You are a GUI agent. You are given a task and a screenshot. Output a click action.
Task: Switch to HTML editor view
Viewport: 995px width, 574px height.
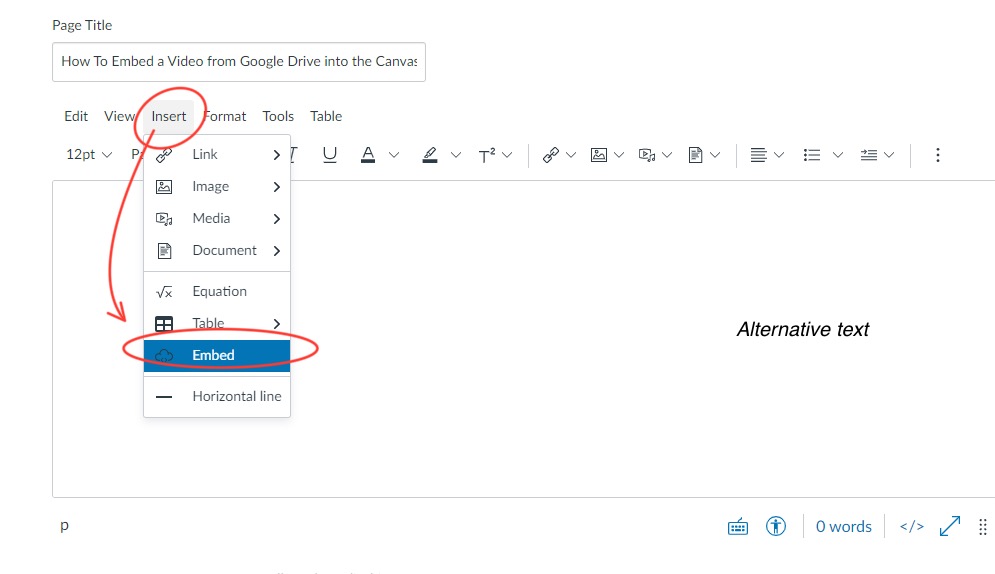coord(911,526)
